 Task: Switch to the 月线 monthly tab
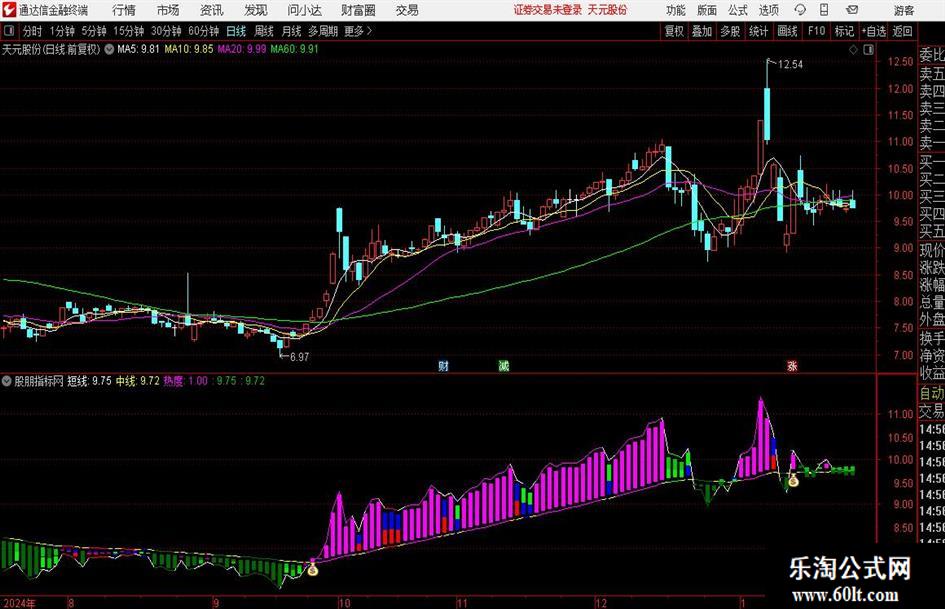(291, 31)
